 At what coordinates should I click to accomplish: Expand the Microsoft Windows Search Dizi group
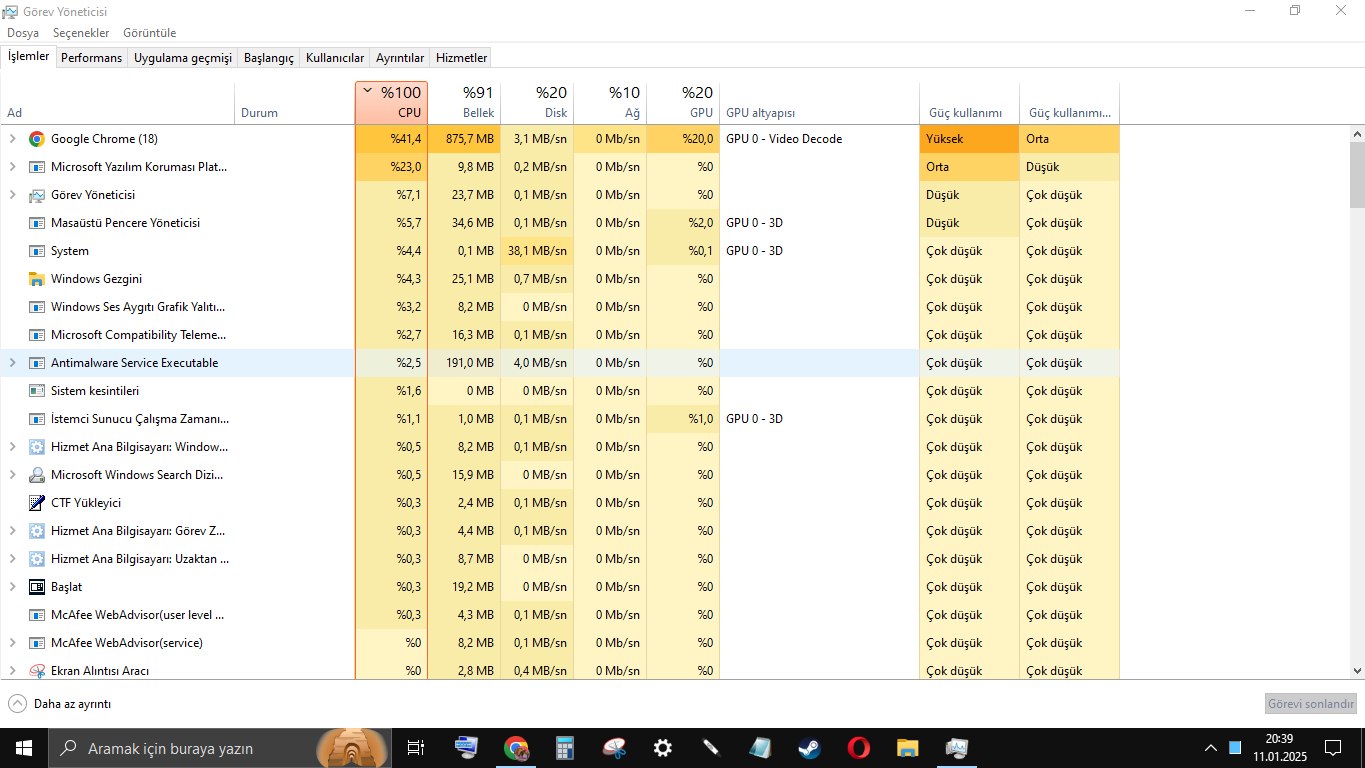(13, 475)
